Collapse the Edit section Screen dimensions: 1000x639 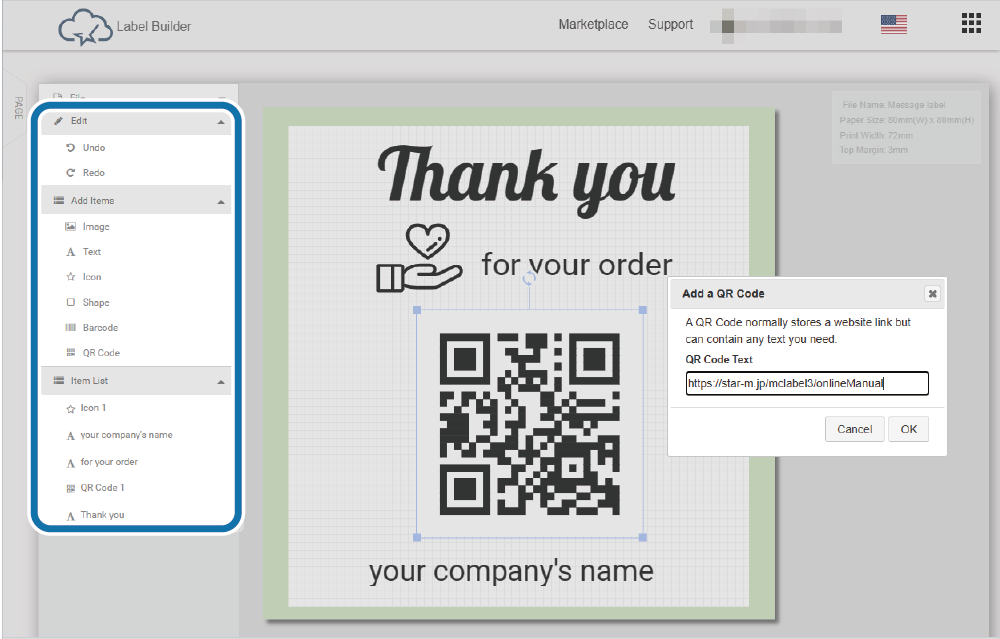click(x=221, y=122)
